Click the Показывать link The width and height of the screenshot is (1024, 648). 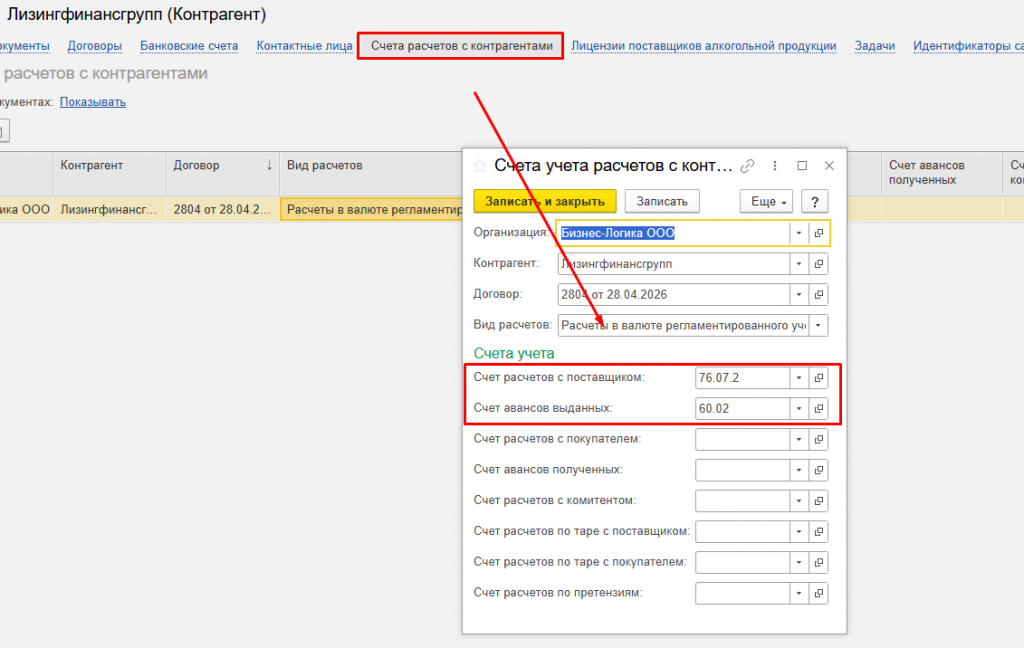93,102
